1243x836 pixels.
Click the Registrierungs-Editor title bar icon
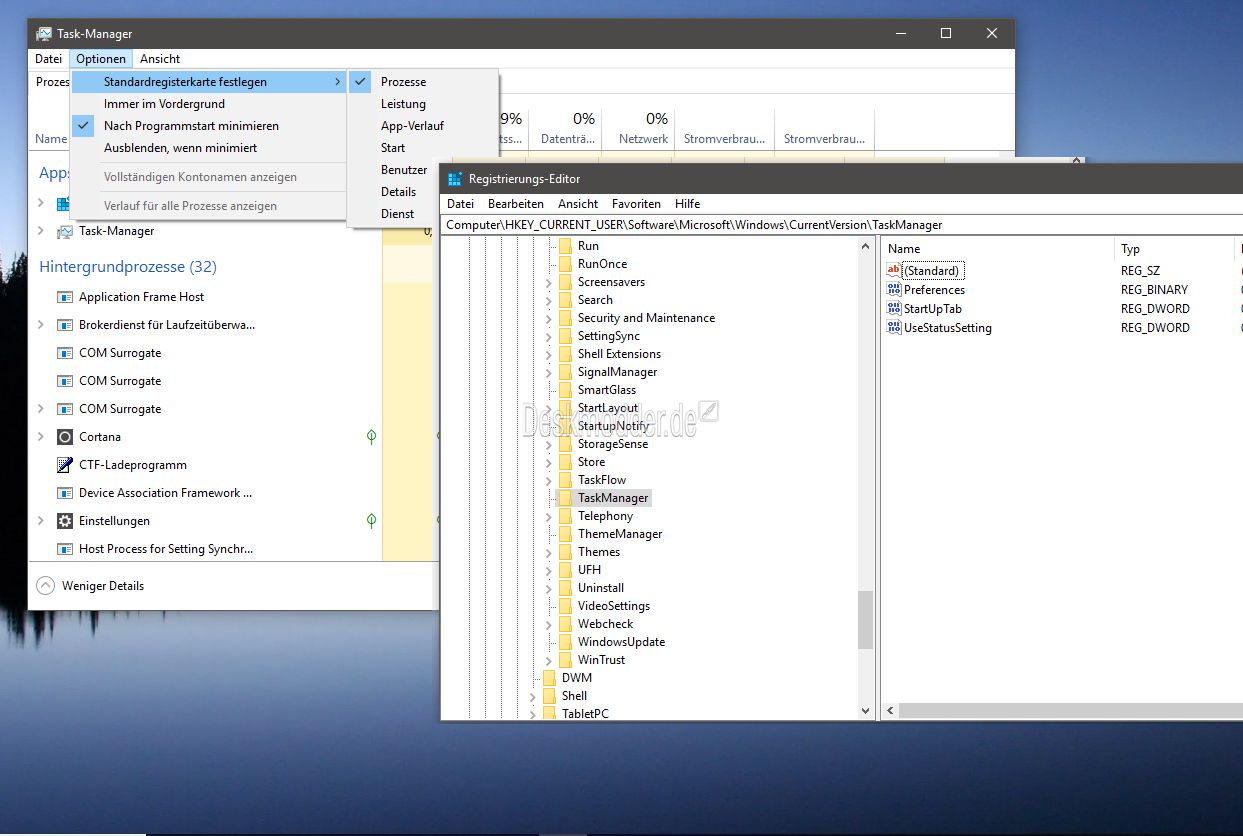pos(455,179)
